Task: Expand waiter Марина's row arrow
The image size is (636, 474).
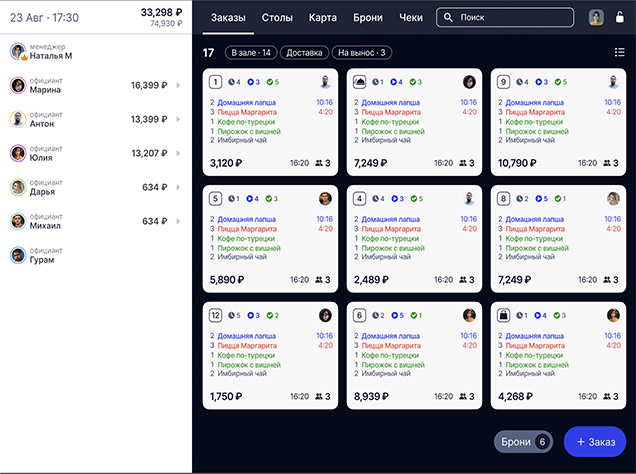Action: point(178,86)
